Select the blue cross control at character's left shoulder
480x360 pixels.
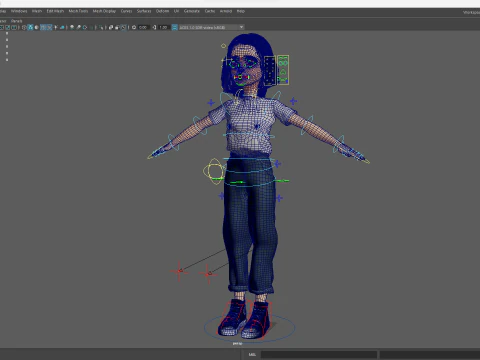pyautogui.click(x=293, y=101)
